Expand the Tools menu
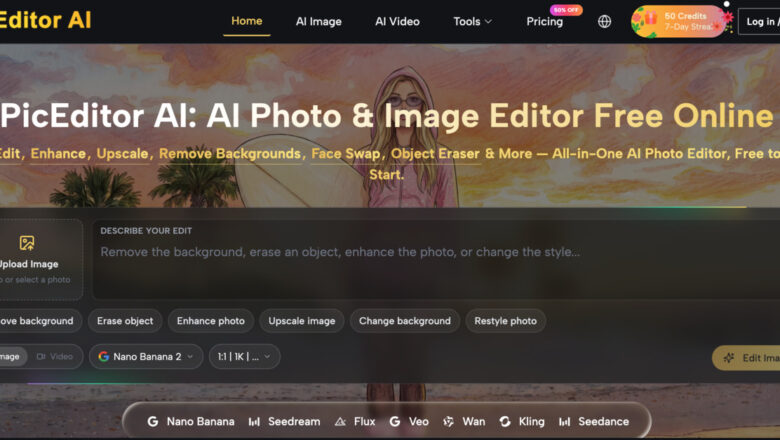This screenshot has height=440, width=780. tap(472, 21)
